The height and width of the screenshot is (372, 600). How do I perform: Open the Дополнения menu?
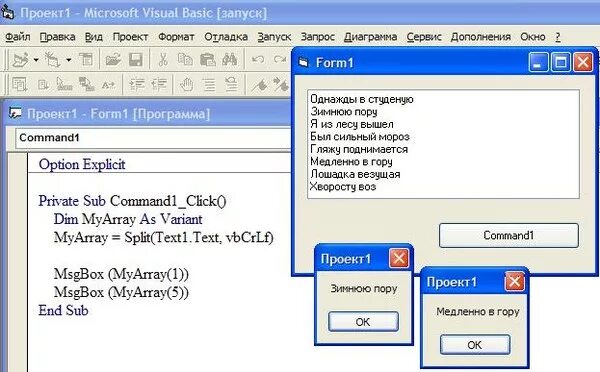[481, 37]
